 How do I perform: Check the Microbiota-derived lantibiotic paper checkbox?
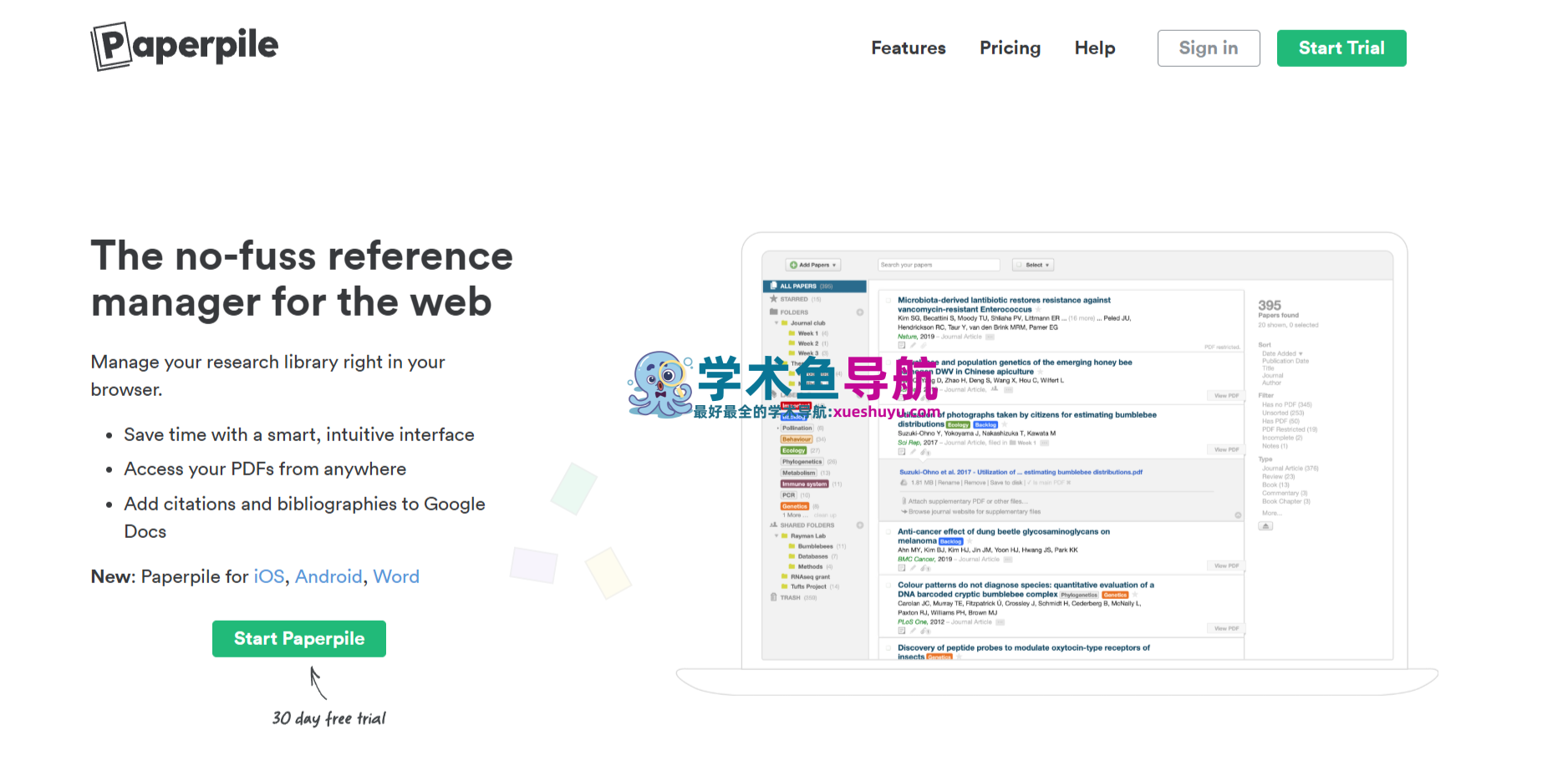pos(888,300)
